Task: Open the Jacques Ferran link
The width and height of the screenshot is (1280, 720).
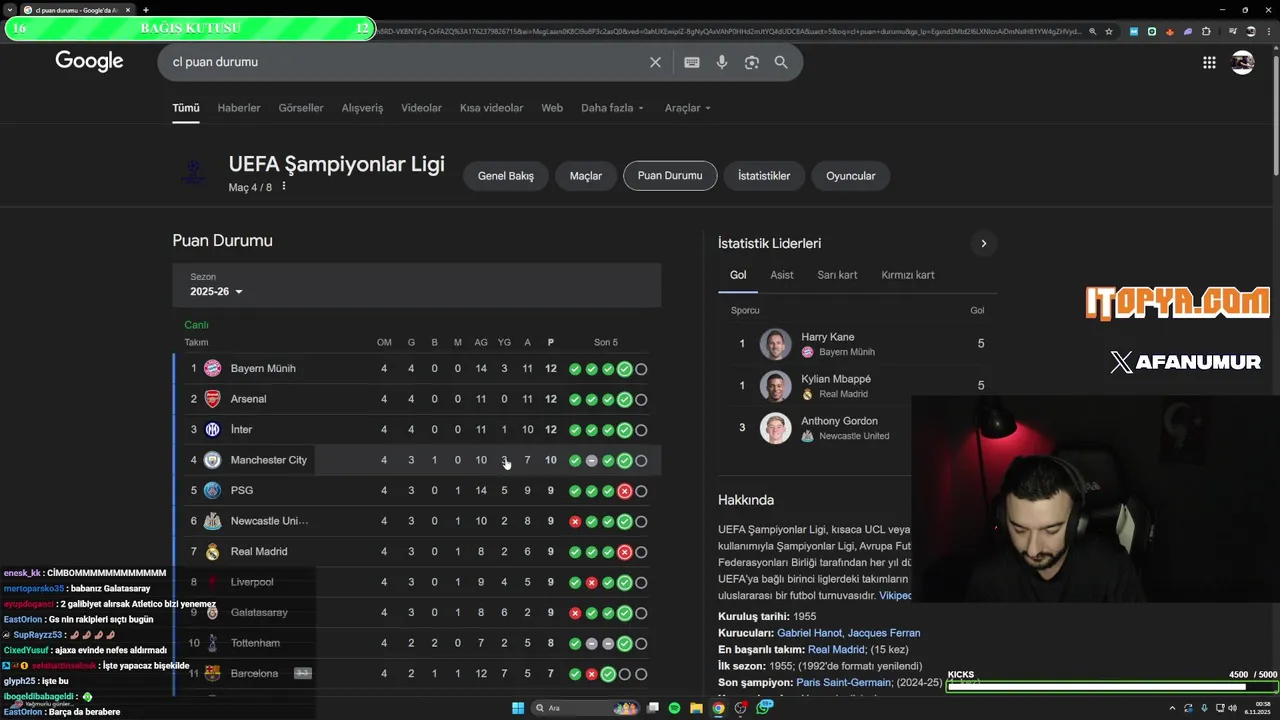Action: (884, 633)
